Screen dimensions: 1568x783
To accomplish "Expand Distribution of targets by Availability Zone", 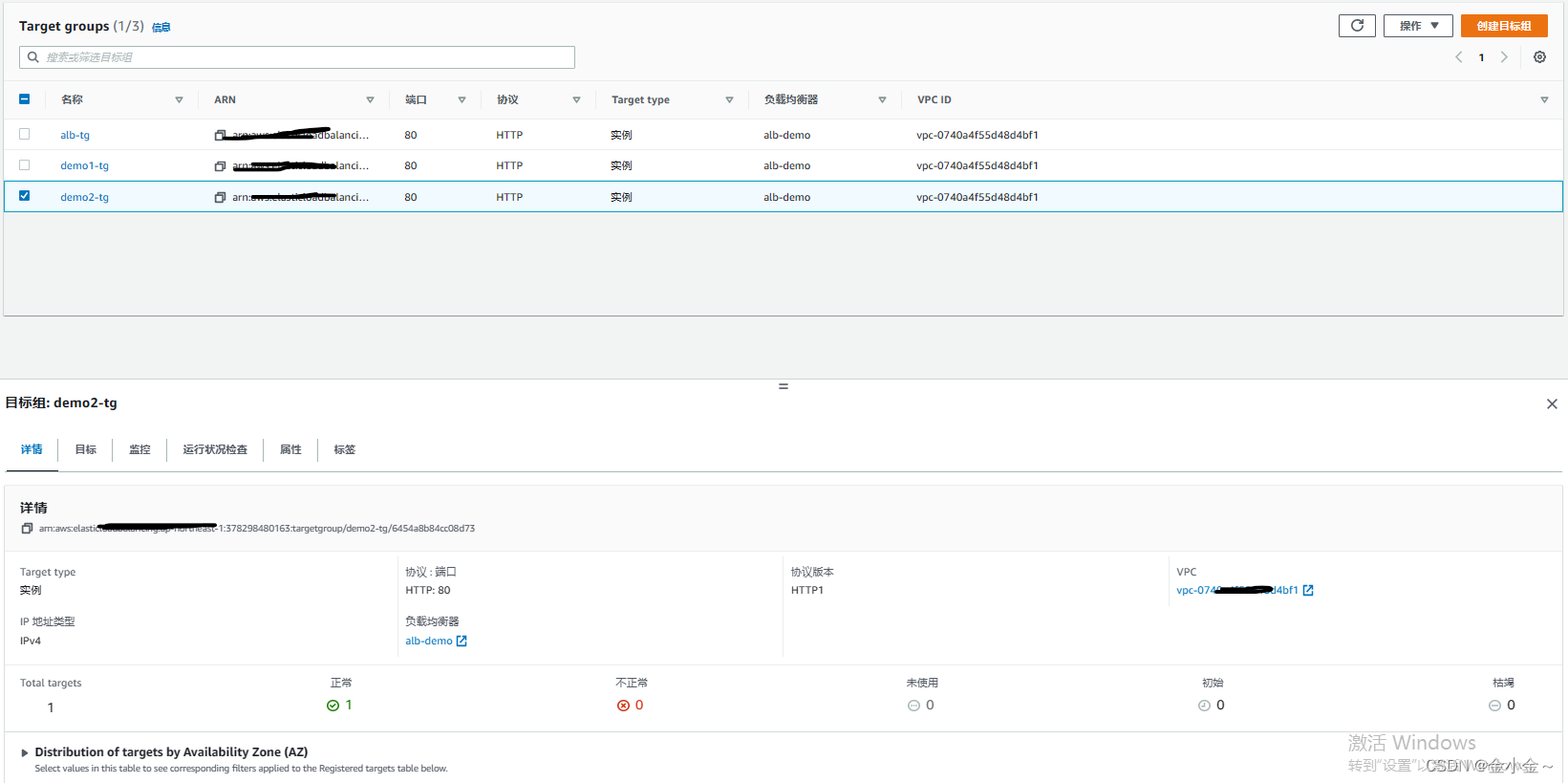I will (x=25, y=753).
